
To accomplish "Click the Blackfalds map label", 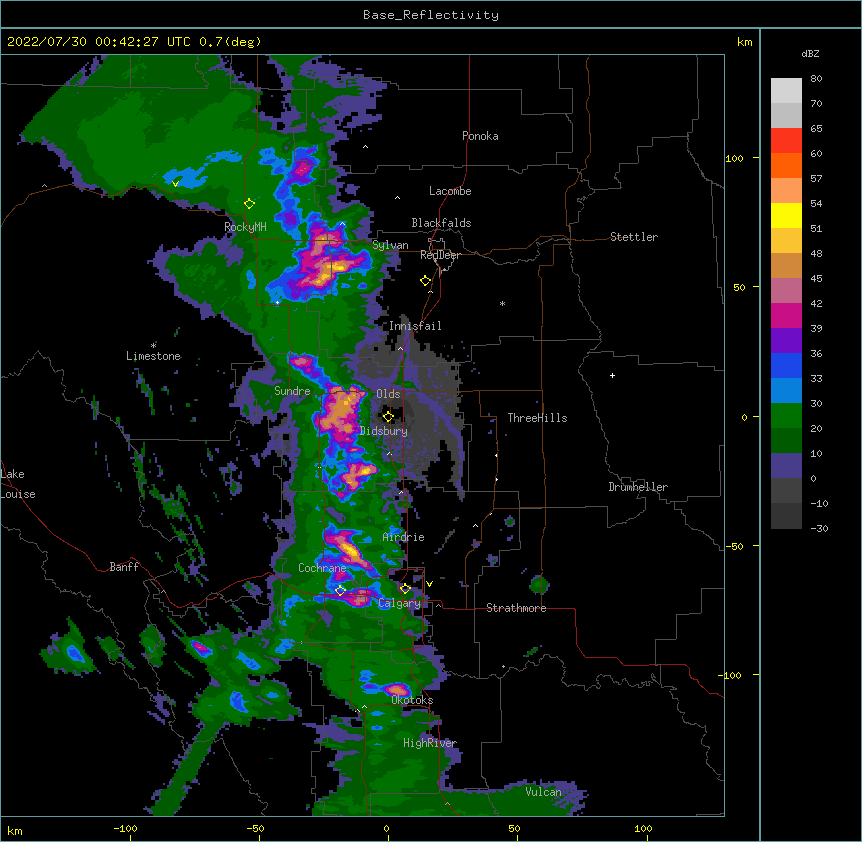I will point(441,223).
